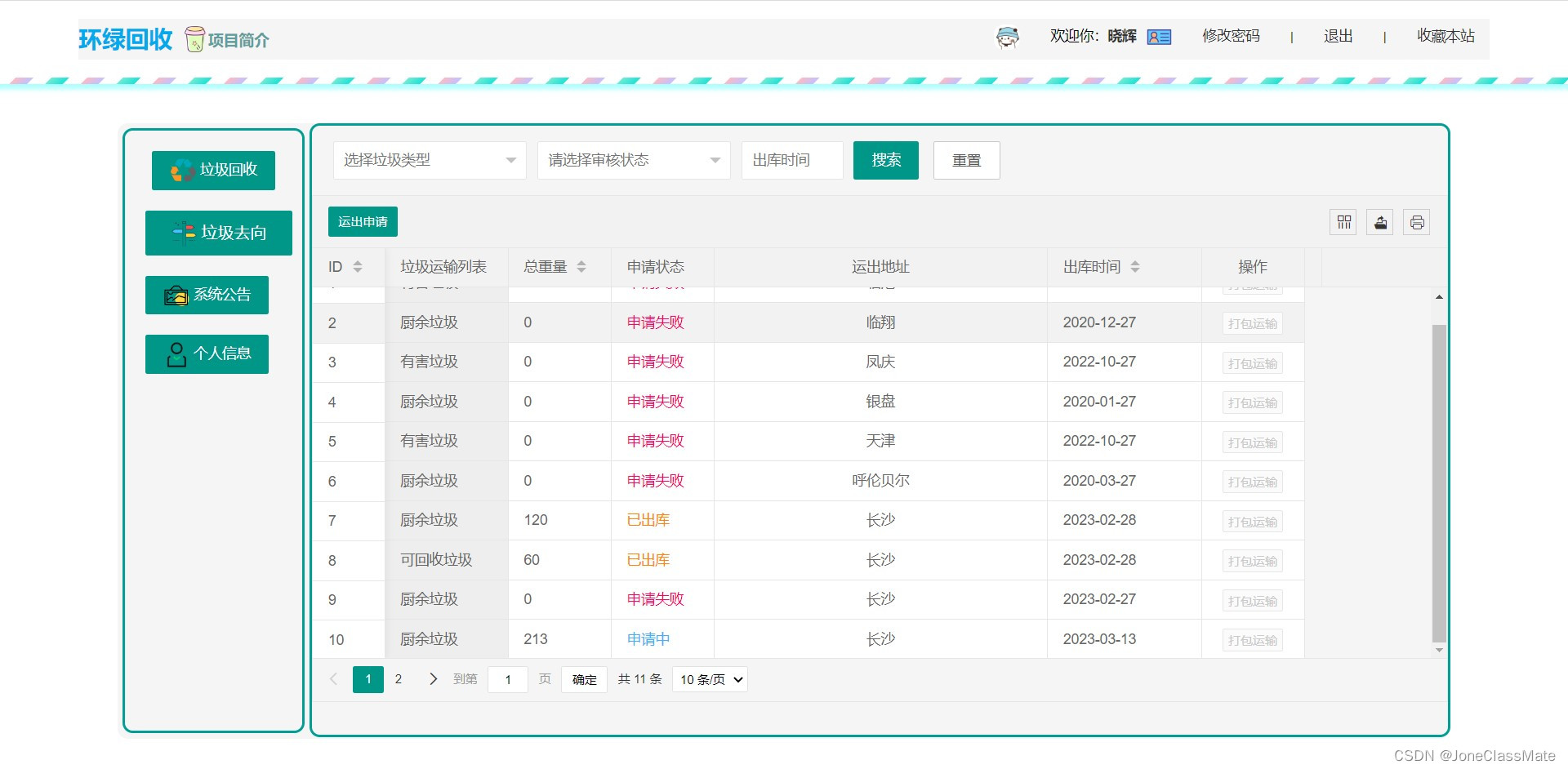
Task: Click 已出库 status in row 8
Action: click(648, 560)
